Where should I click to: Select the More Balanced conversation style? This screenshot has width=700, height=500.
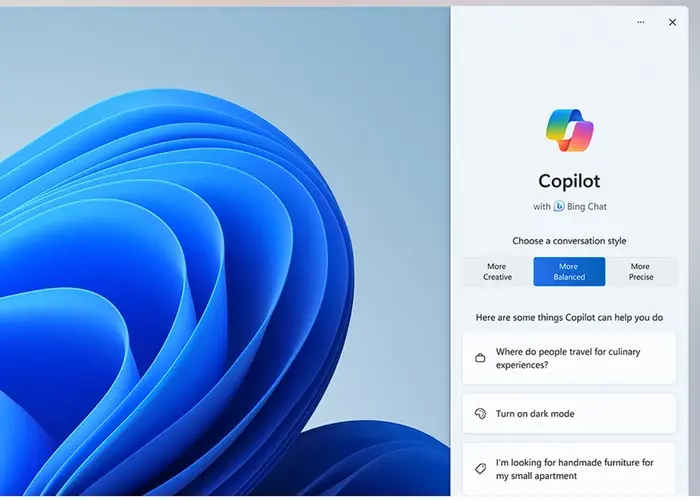[569, 271]
